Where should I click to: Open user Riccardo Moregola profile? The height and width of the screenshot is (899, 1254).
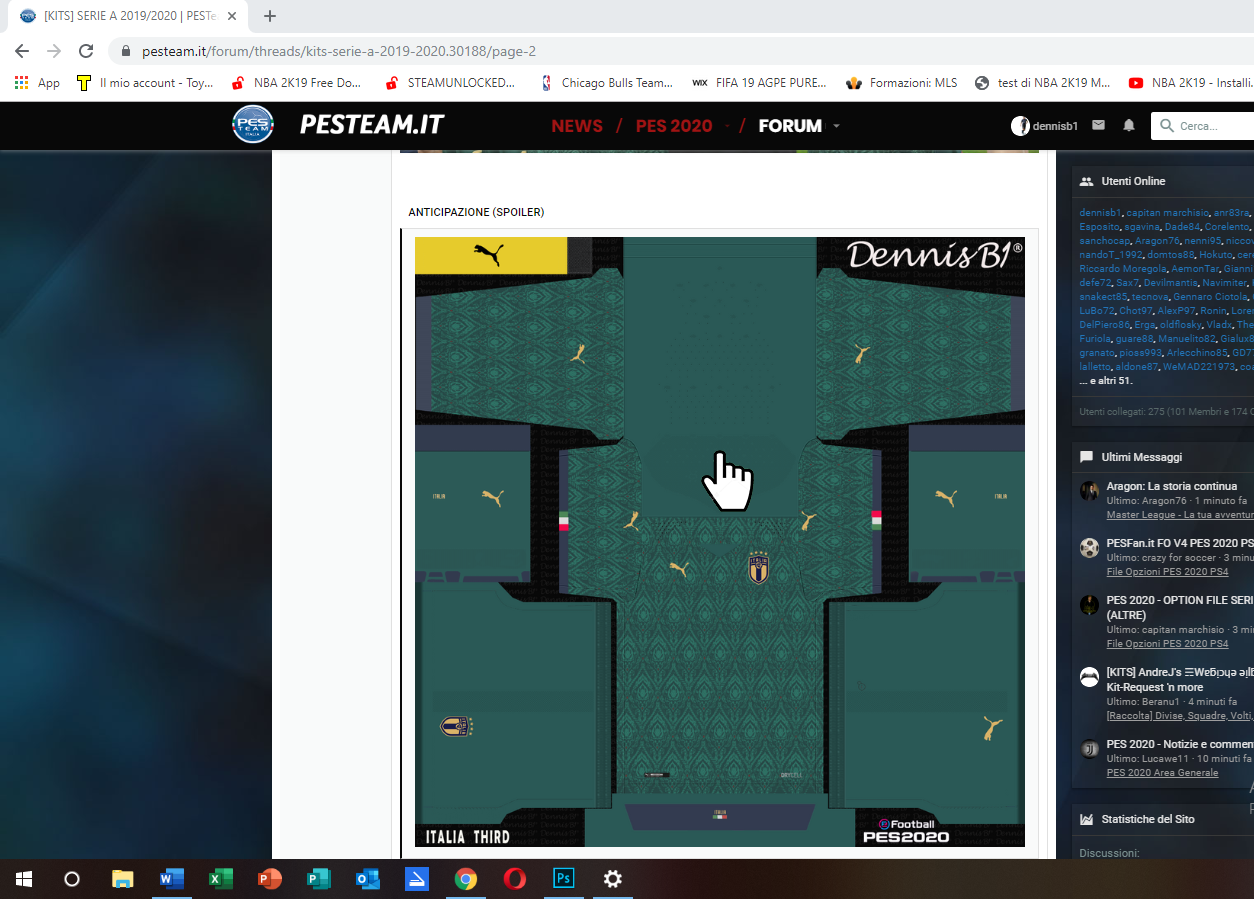point(1122,269)
